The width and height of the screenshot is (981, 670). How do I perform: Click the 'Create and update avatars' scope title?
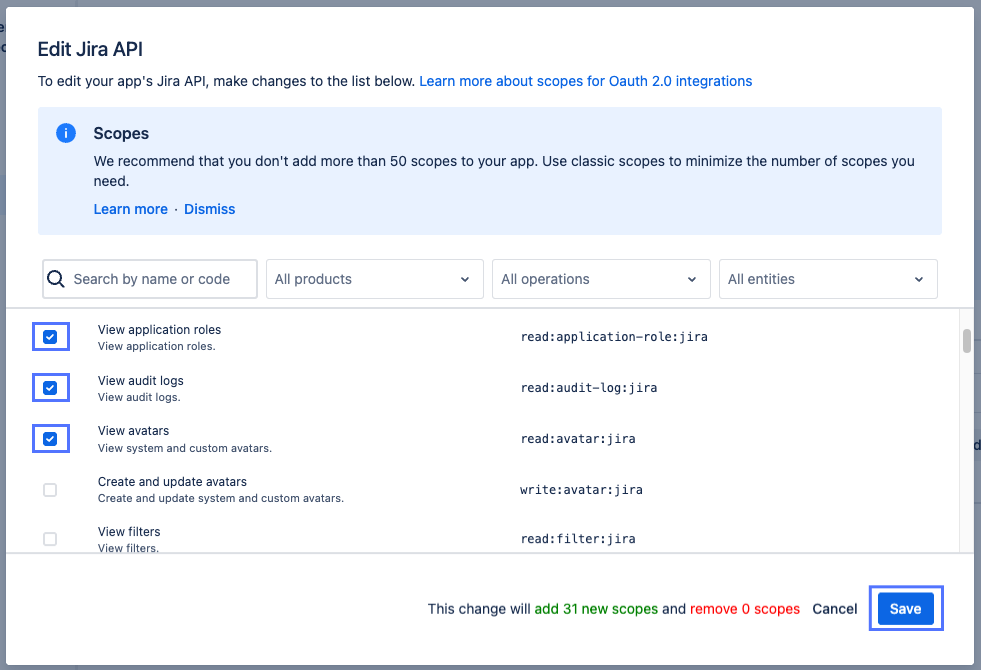(x=172, y=482)
